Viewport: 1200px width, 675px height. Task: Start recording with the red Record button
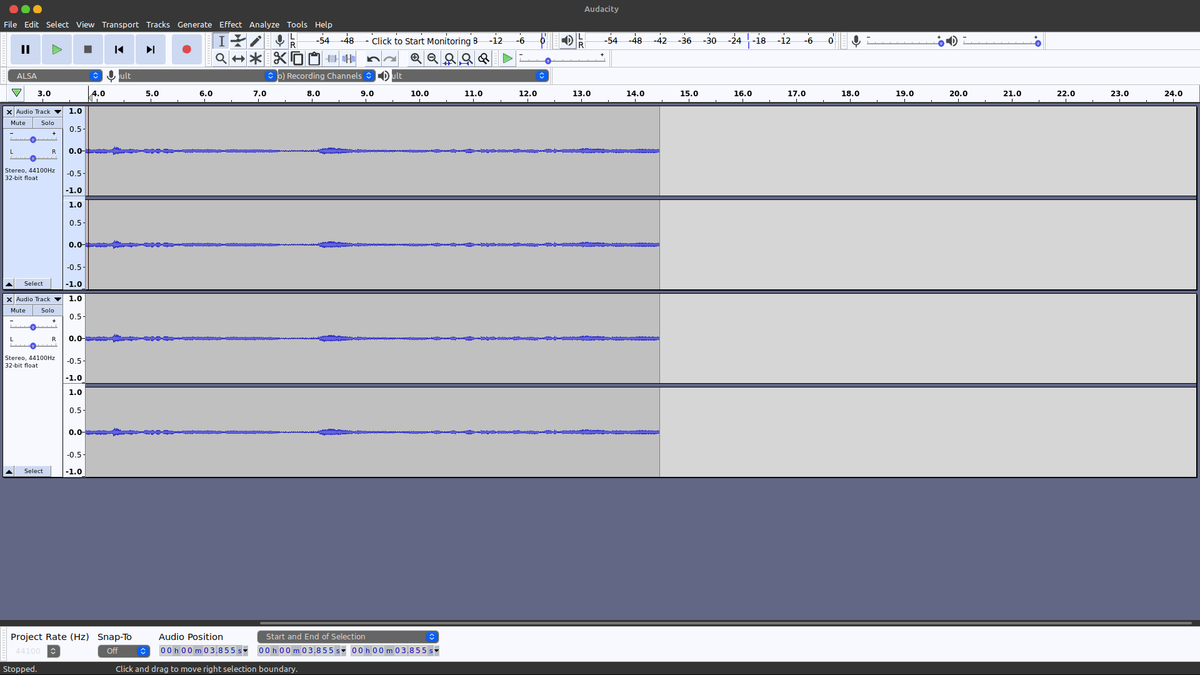click(x=186, y=49)
